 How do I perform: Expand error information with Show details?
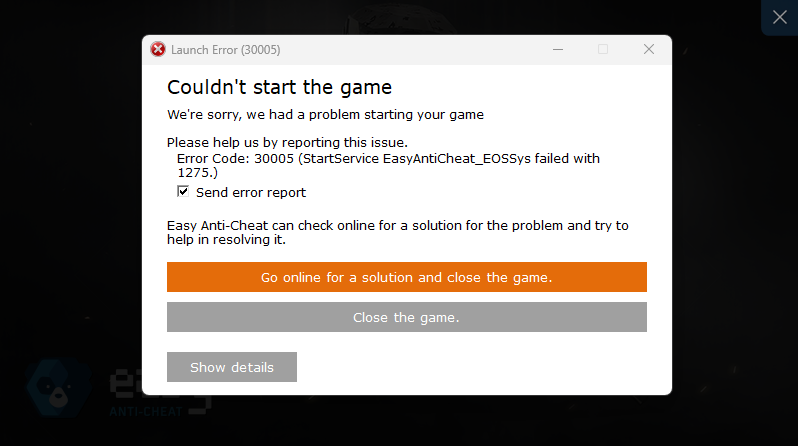click(x=232, y=367)
